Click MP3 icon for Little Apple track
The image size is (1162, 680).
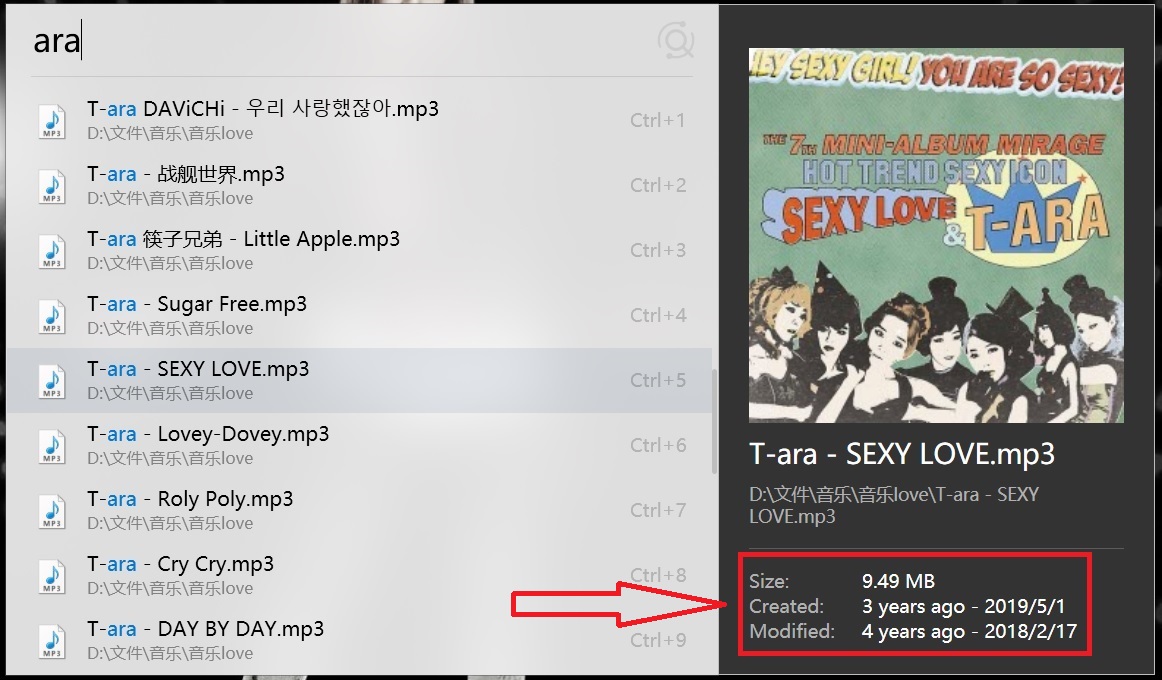point(52,251)
